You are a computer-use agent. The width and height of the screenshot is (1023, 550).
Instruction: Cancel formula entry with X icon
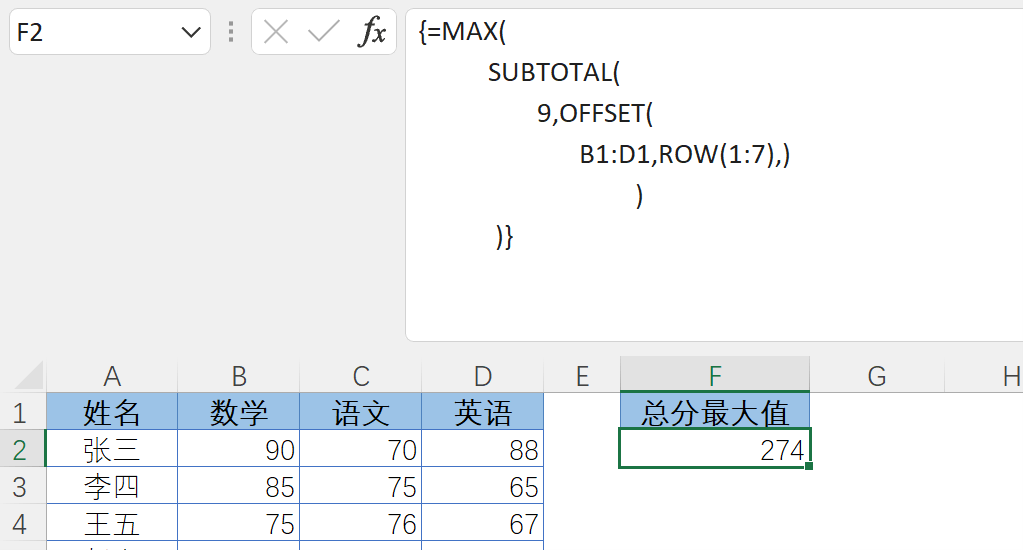point(276,31)
